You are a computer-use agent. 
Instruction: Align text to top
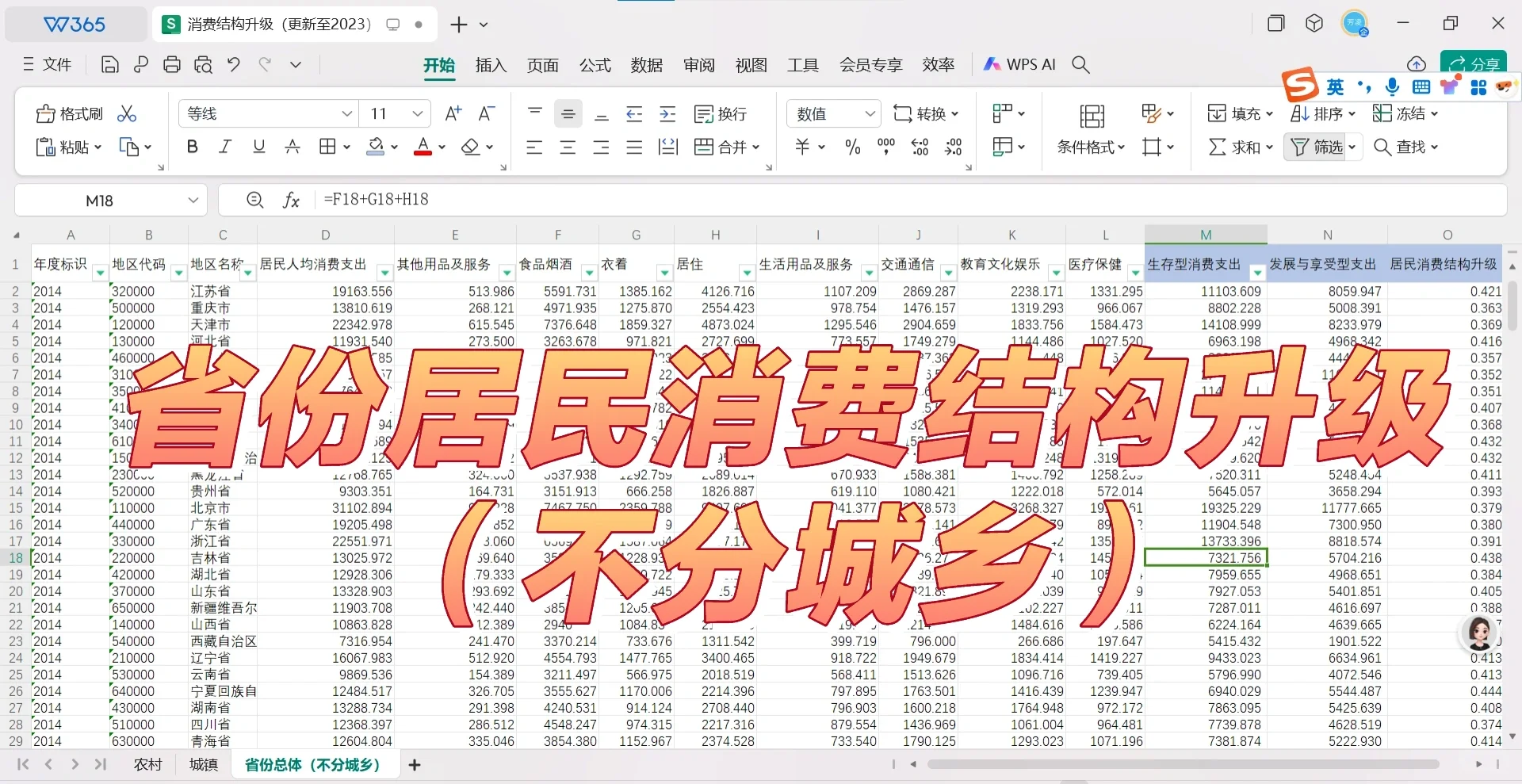[535, 114]
